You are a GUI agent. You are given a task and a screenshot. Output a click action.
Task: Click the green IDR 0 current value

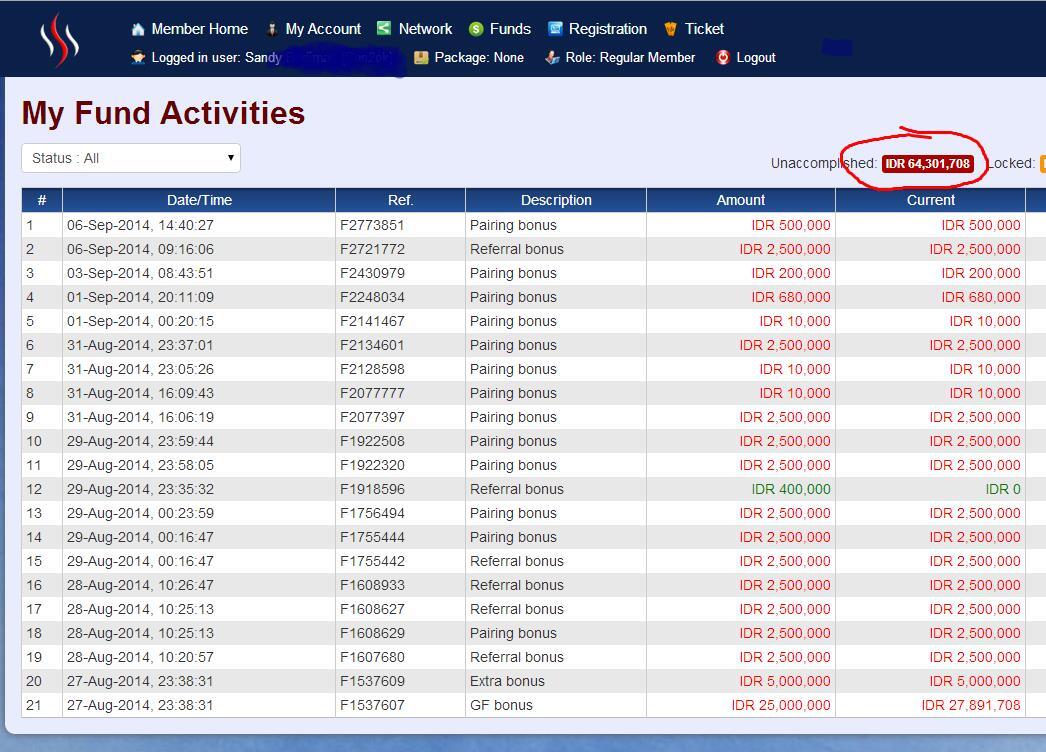point(1003,490)
